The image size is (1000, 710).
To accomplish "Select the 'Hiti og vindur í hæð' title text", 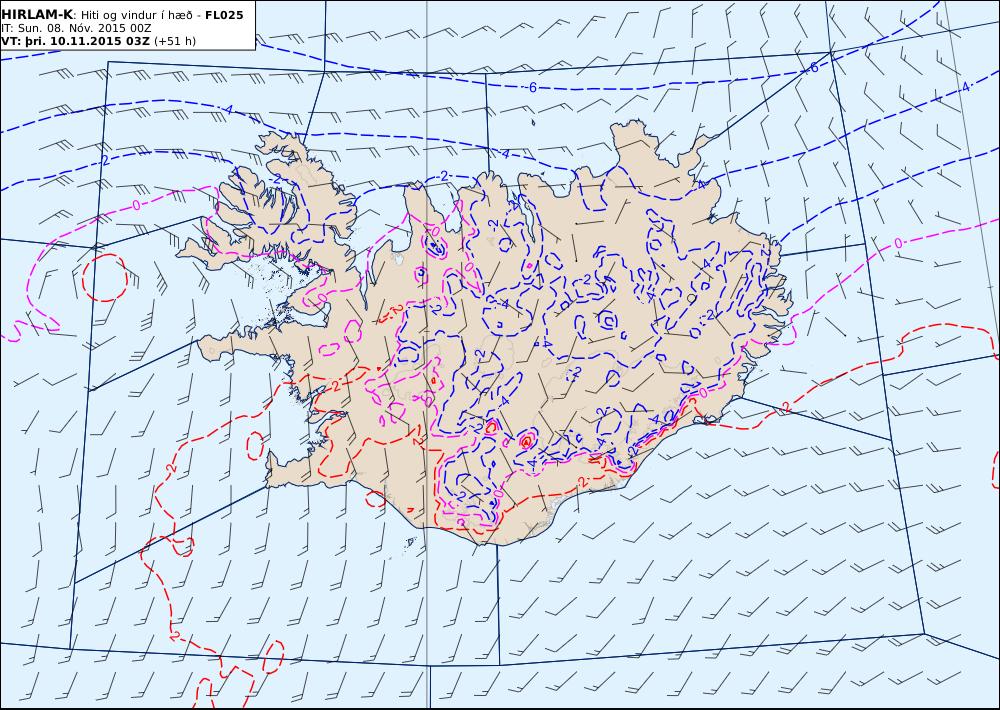I will point(136,15).
